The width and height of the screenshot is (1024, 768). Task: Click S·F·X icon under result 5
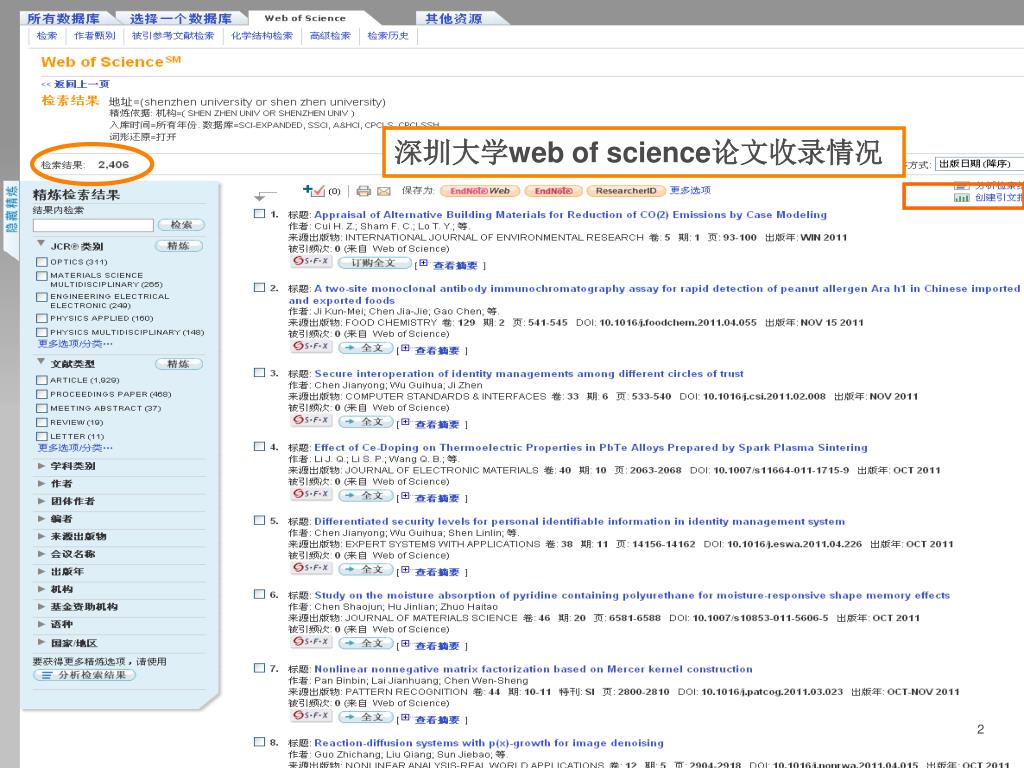click(x=312, y=568)
